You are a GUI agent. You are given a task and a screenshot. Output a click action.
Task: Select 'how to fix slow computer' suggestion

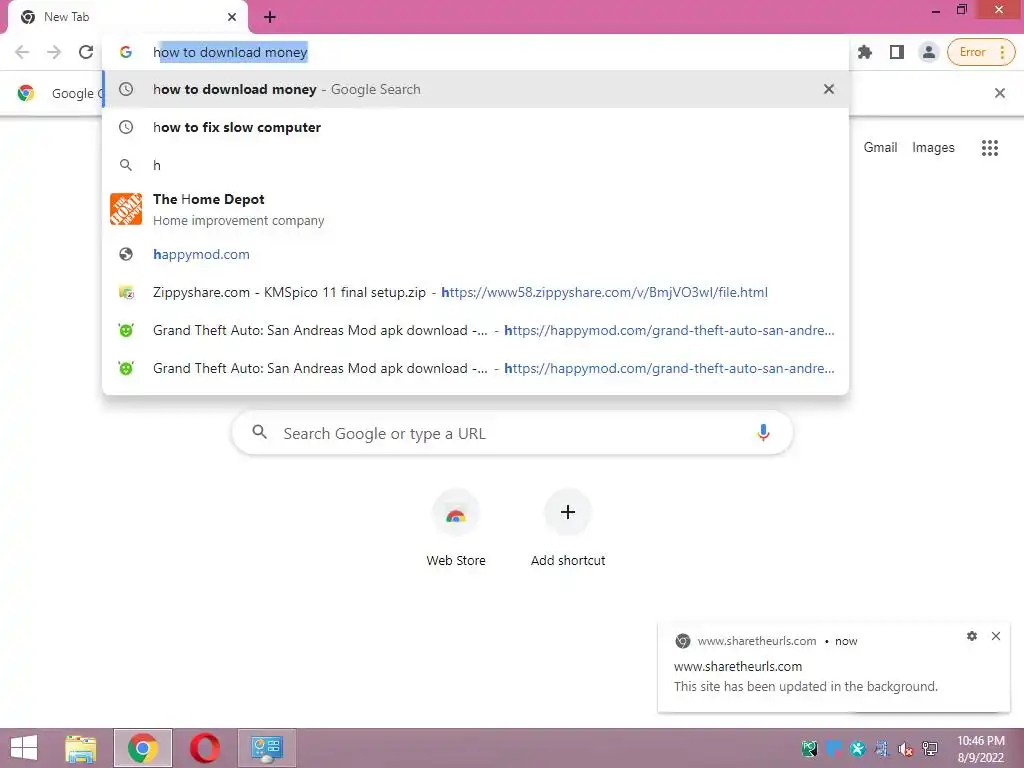pos(476,127)
